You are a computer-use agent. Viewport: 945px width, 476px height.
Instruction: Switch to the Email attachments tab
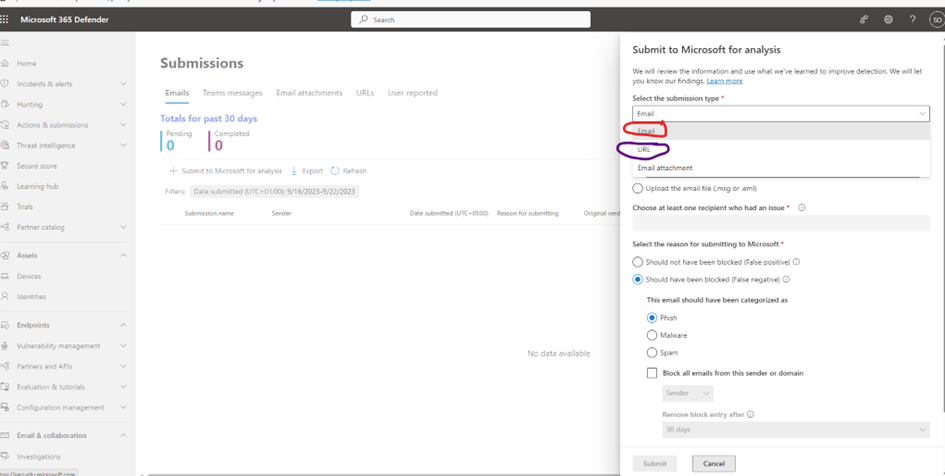pos(309,93)
